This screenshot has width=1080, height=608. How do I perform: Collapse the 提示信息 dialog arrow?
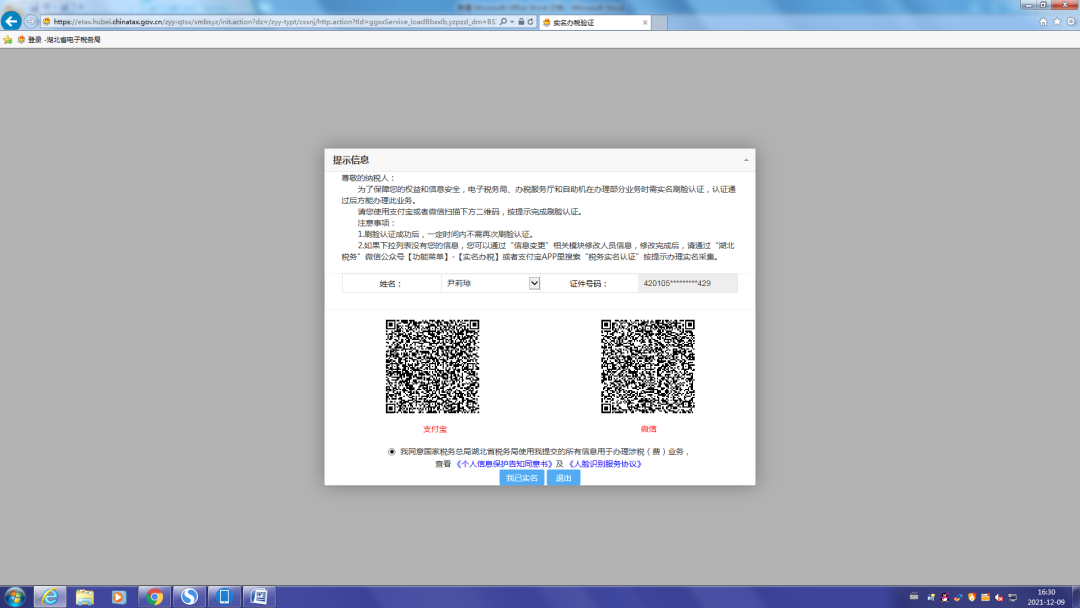click(x=746, y=160)
